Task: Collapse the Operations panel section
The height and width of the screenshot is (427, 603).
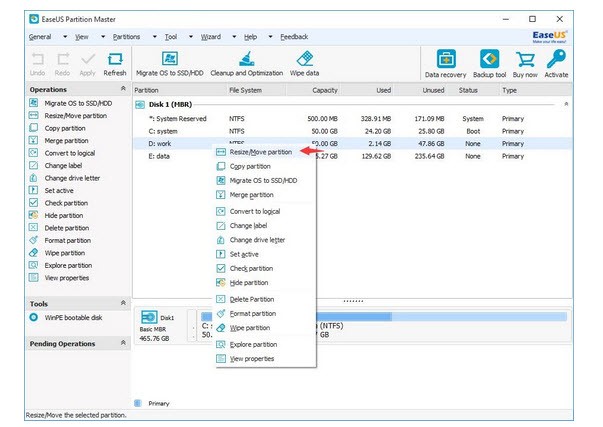Action: click(x=123, y=89)
